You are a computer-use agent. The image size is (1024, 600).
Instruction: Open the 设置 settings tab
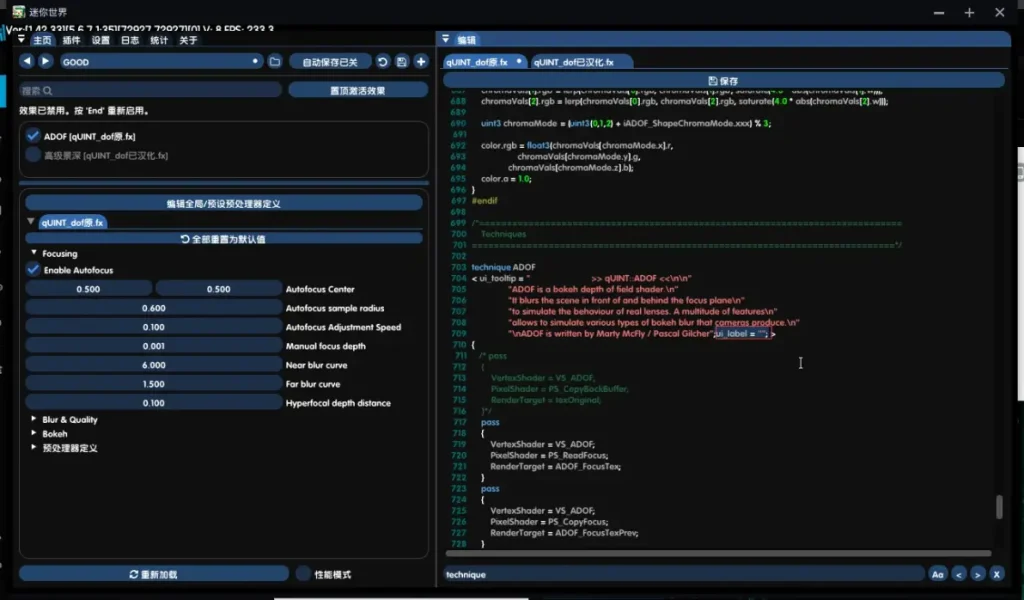101,41
